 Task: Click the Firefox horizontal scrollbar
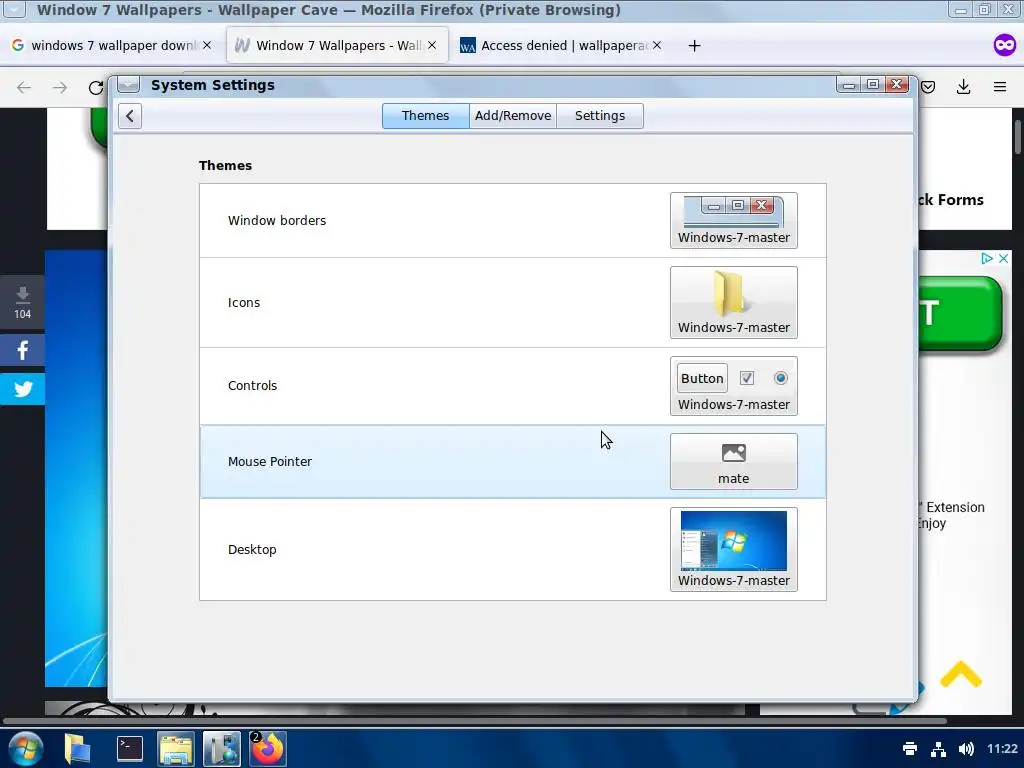click(x=475, y=721)
